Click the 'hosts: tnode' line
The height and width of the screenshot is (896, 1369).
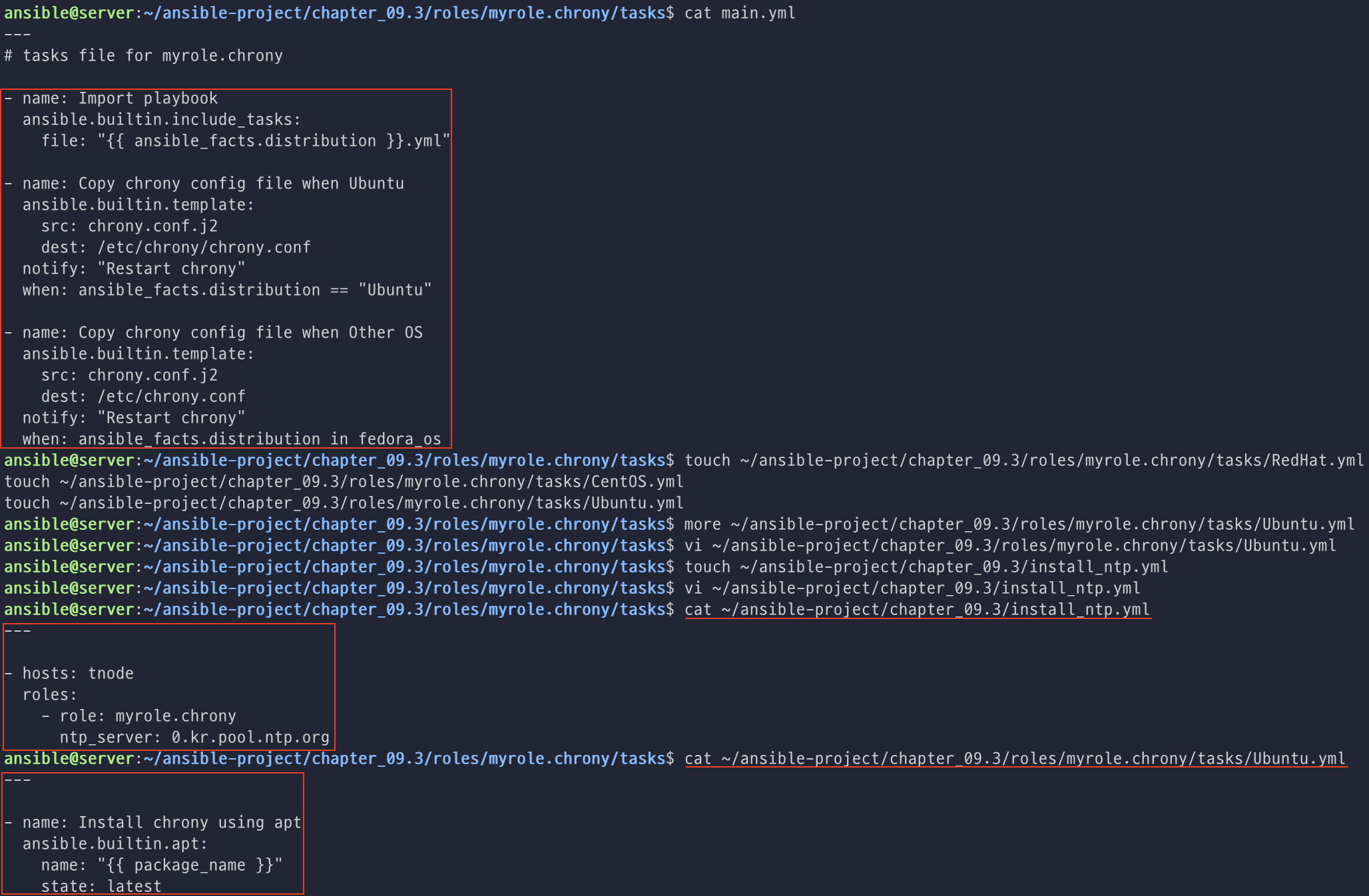click(77, 674)
